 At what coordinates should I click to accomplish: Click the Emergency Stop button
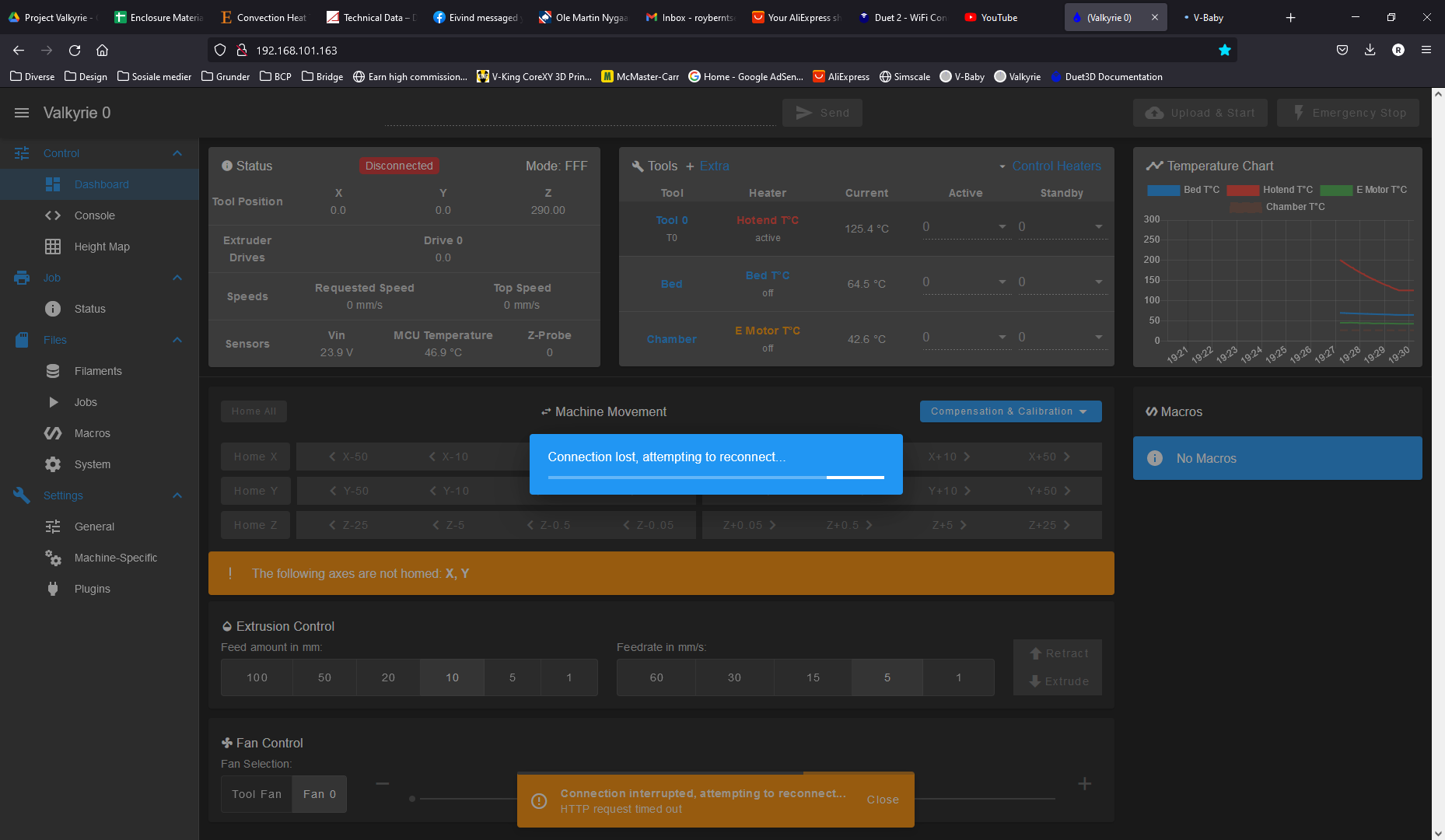point(1348,113)
